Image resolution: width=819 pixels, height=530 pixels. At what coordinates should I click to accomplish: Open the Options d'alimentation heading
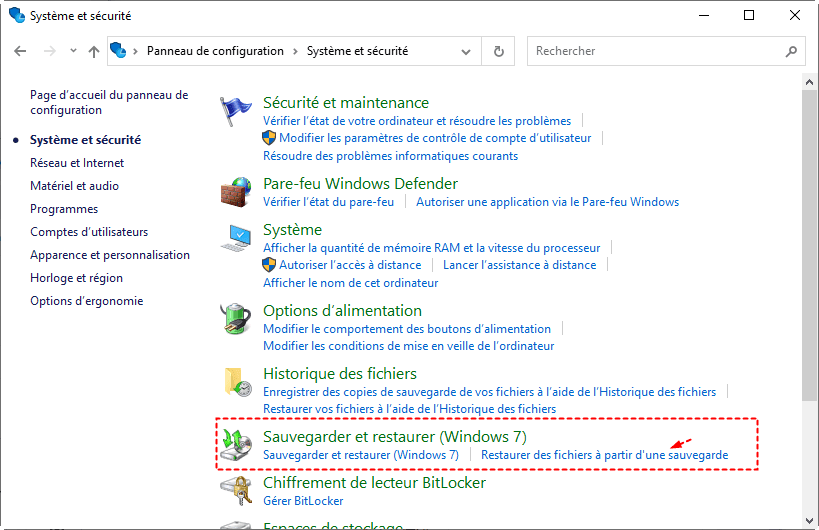tap(342, 310)
